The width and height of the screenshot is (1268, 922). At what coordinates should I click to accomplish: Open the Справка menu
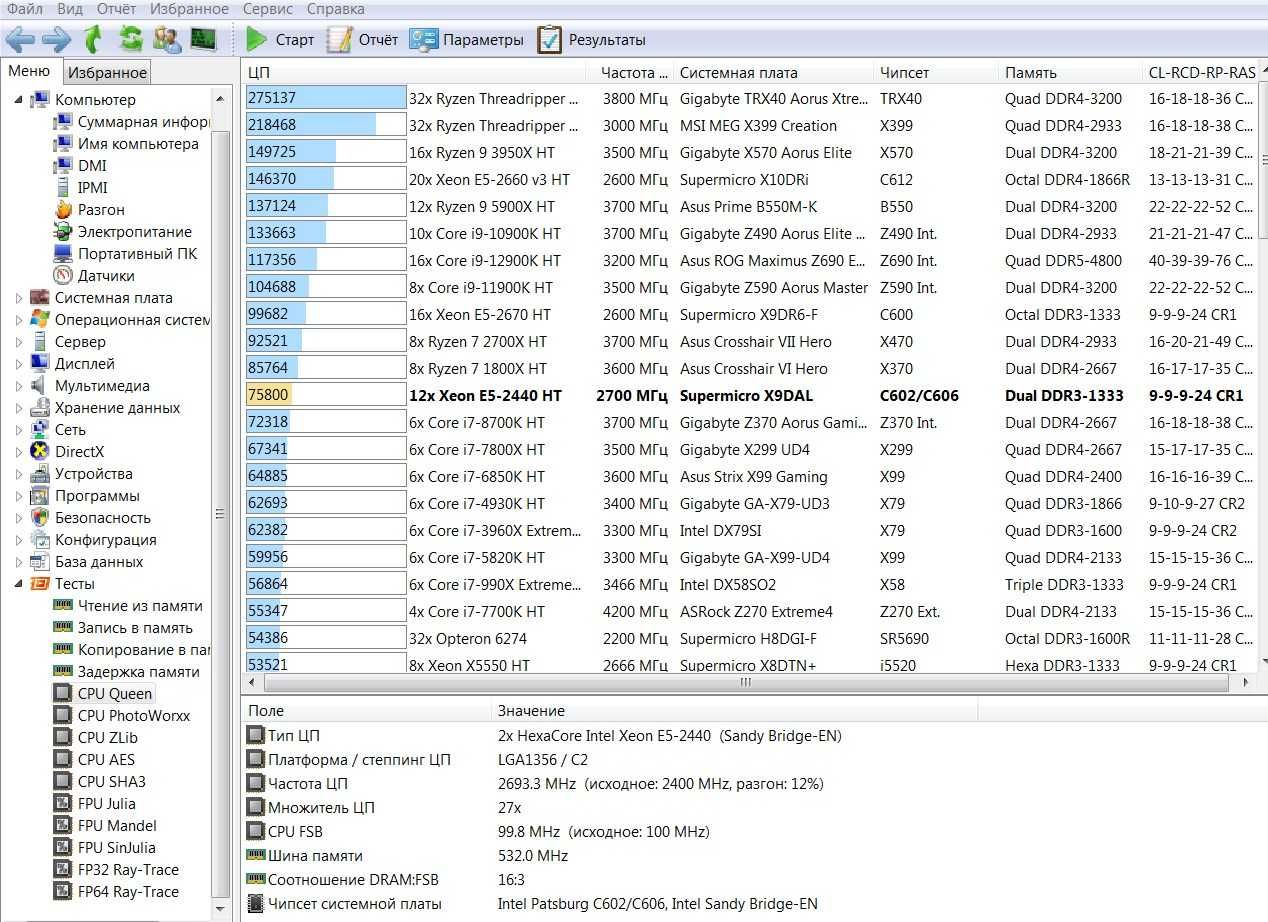(x=336, y=9)
